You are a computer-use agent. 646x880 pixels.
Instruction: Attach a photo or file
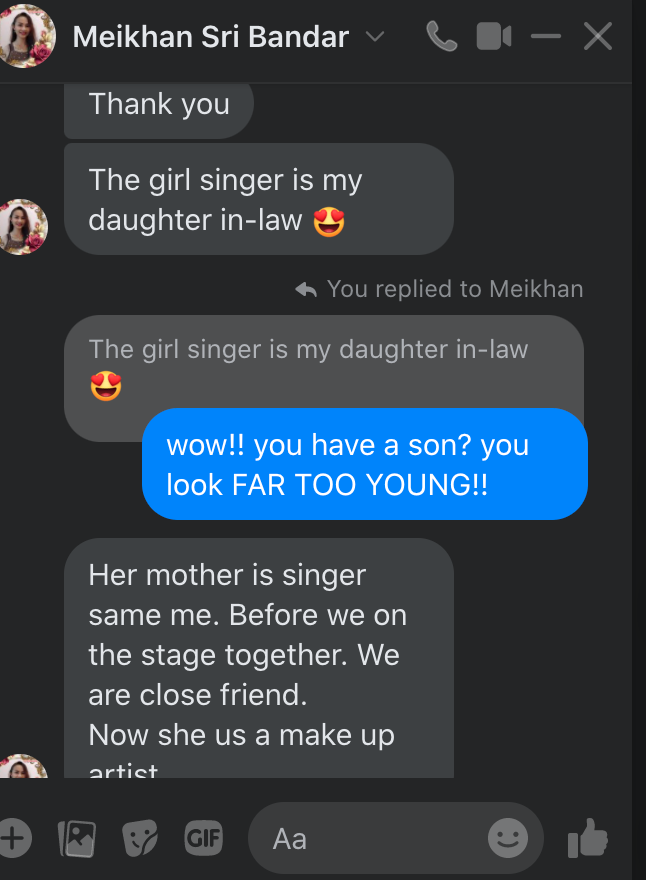(x=77, y=838)
